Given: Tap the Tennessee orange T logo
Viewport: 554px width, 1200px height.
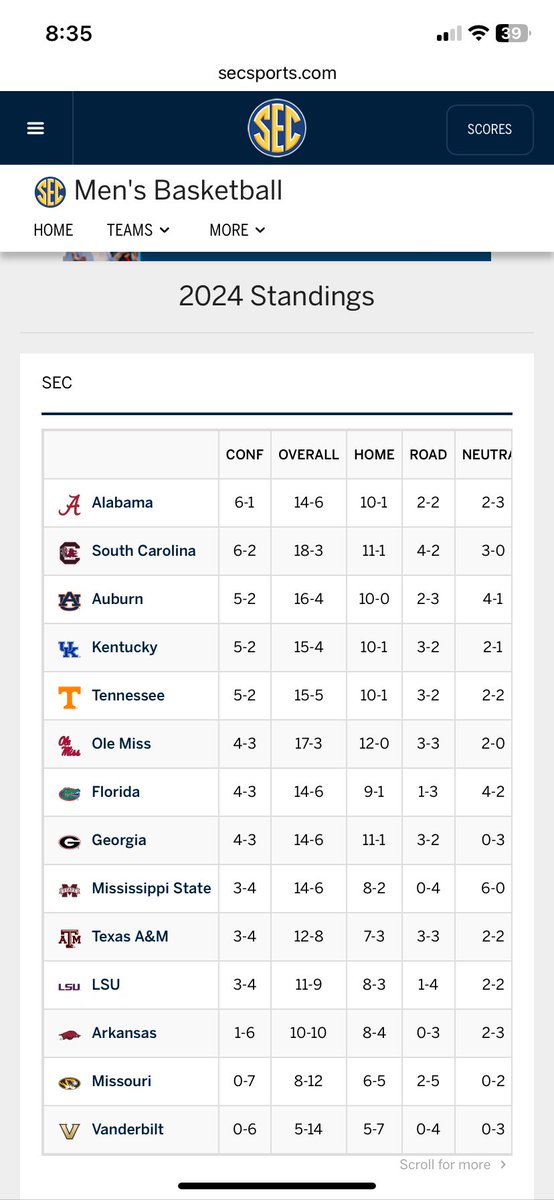Looking at the screenshot, I should (69, 696).
